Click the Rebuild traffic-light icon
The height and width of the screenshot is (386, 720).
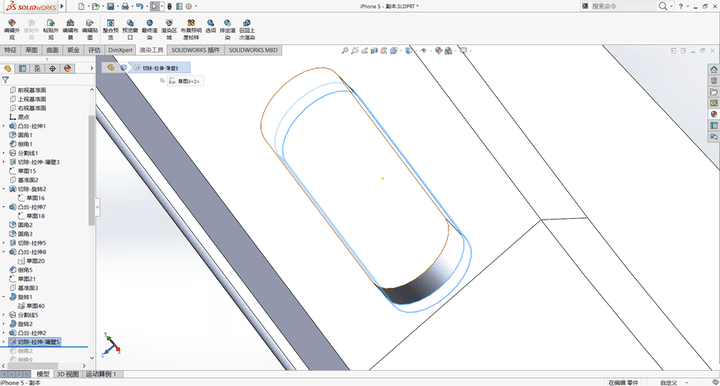(169, 6)
